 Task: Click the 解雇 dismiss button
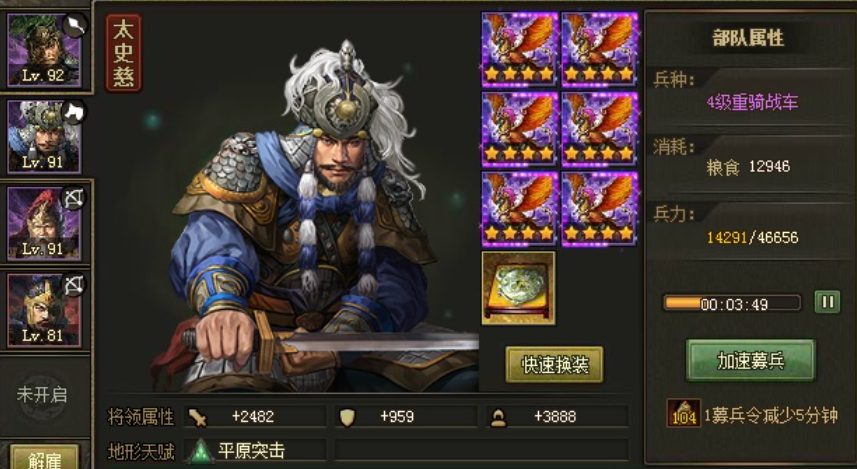44,458
